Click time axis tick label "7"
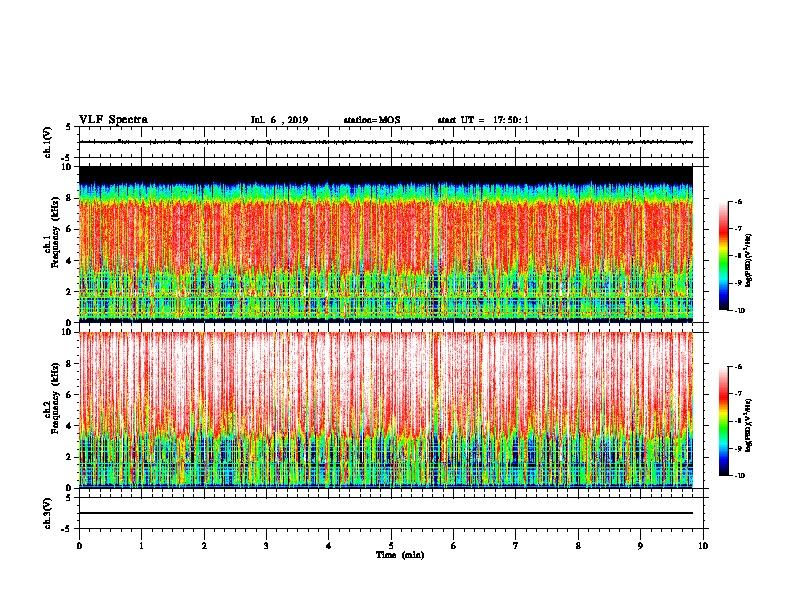 click(x=516, y=545)
